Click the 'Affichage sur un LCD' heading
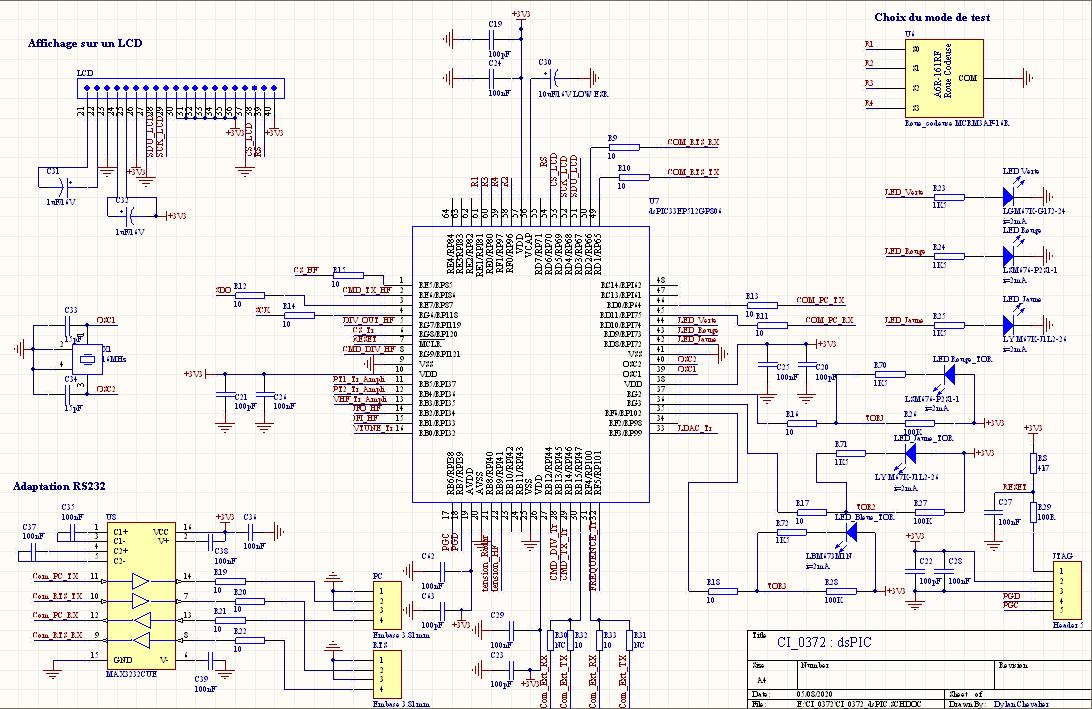 (85, 43)
